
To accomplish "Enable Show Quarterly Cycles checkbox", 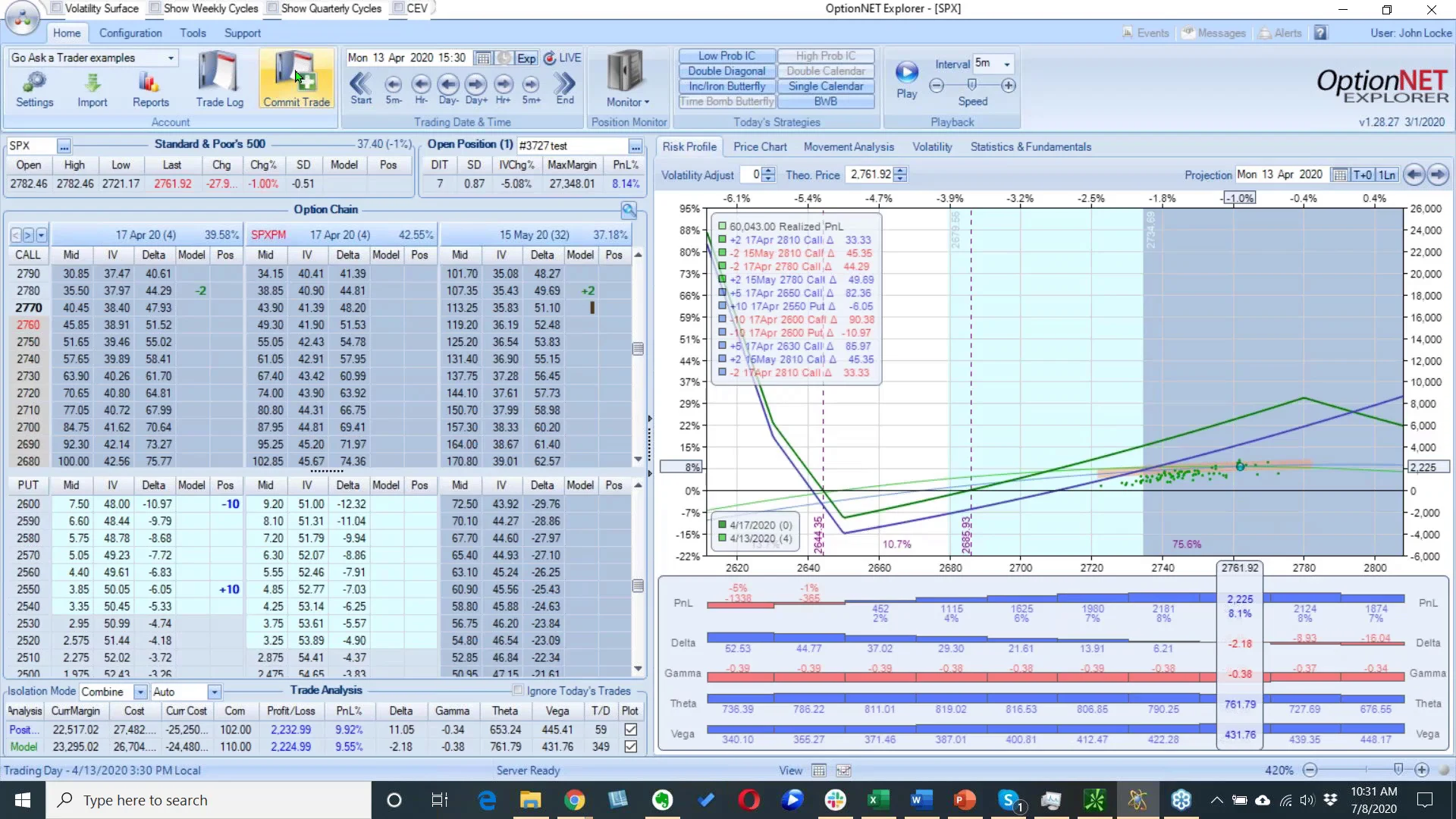I will click(272, 8).
